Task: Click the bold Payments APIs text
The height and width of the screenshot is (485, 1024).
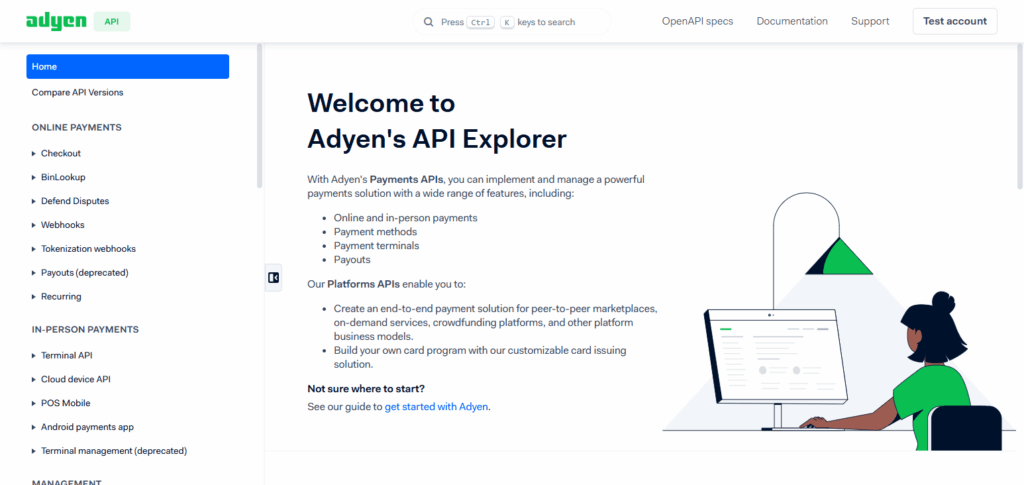Action: point(407,179)
